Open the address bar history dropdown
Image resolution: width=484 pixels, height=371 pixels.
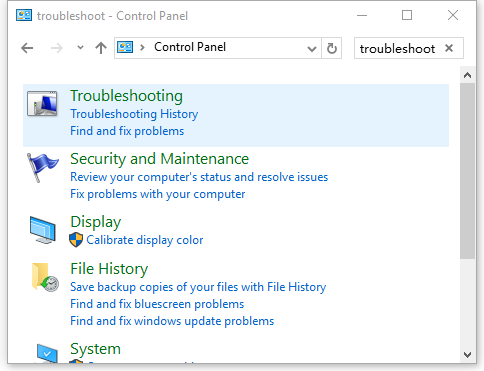coord(312,49)
